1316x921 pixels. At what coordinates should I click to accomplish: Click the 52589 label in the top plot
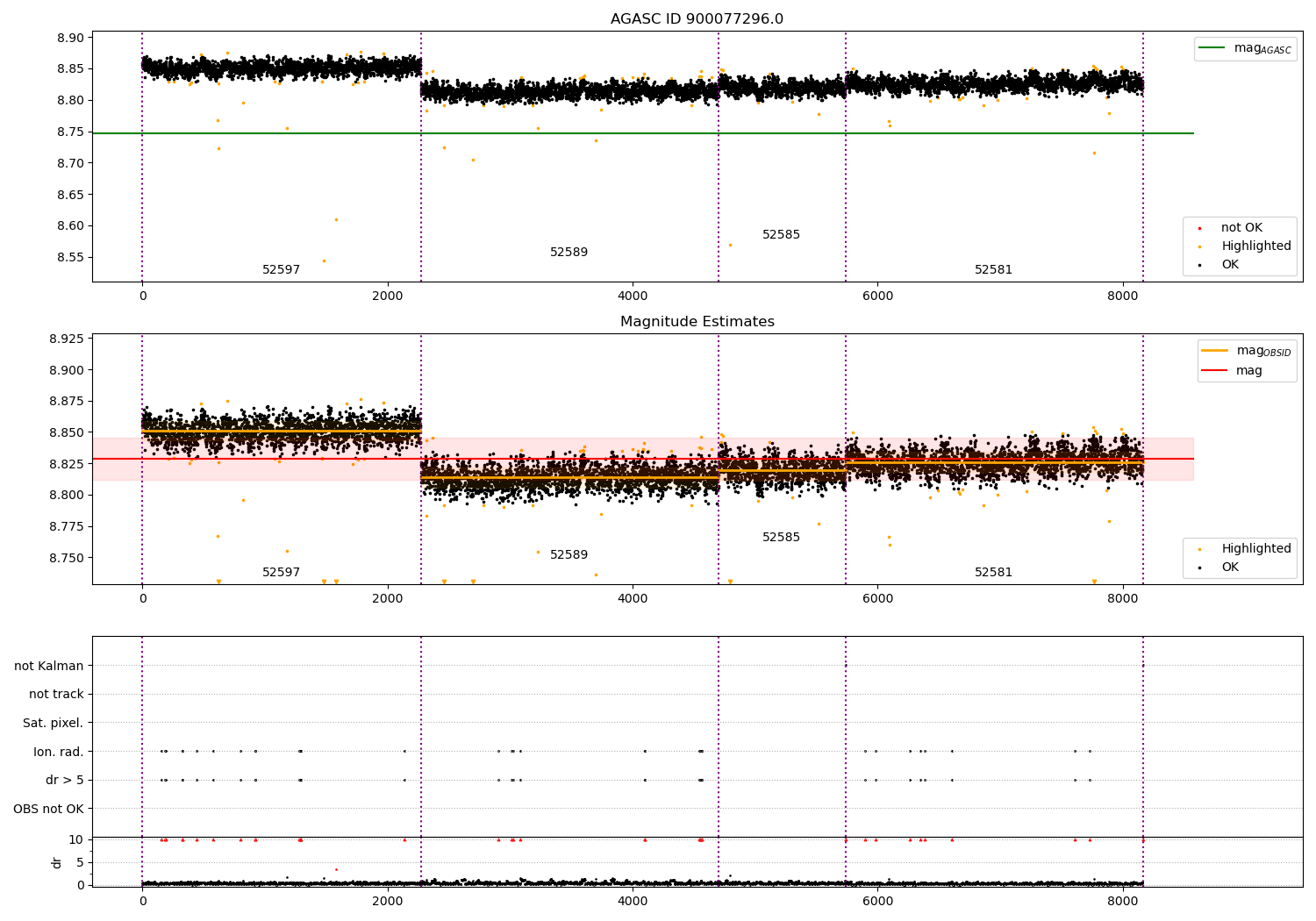[x=569, y=253]
